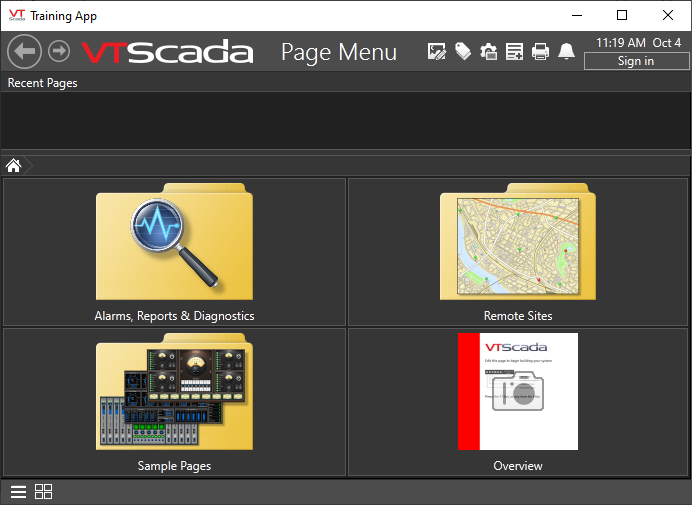Click the Recent Pages empty area

point(345,120)
